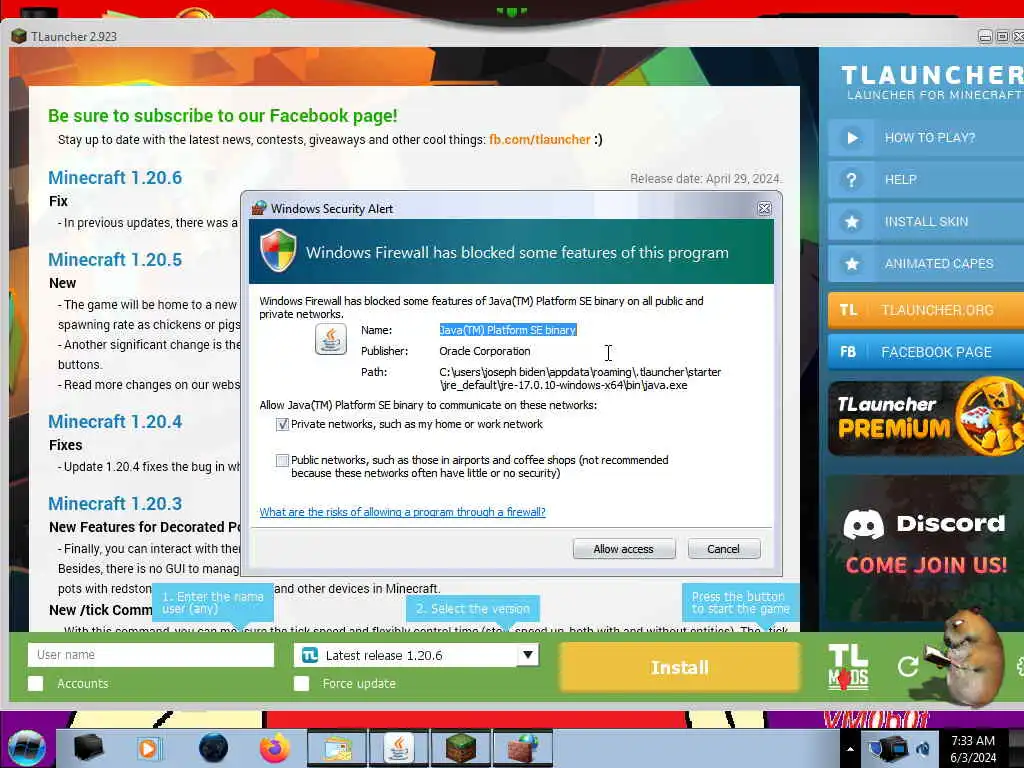Click Allow access in the firewall alert
This screenshot has width=1024, height=768.
624,549
